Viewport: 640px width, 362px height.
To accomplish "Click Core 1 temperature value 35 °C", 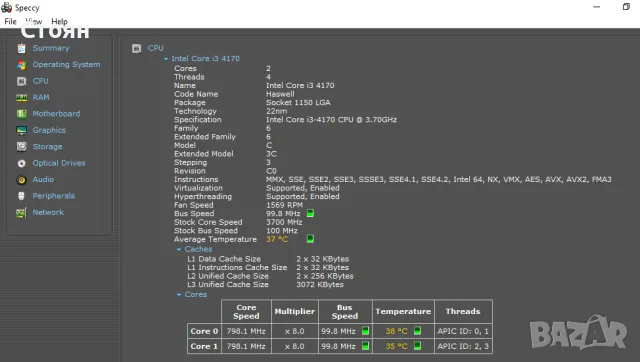I will point(397,346).
